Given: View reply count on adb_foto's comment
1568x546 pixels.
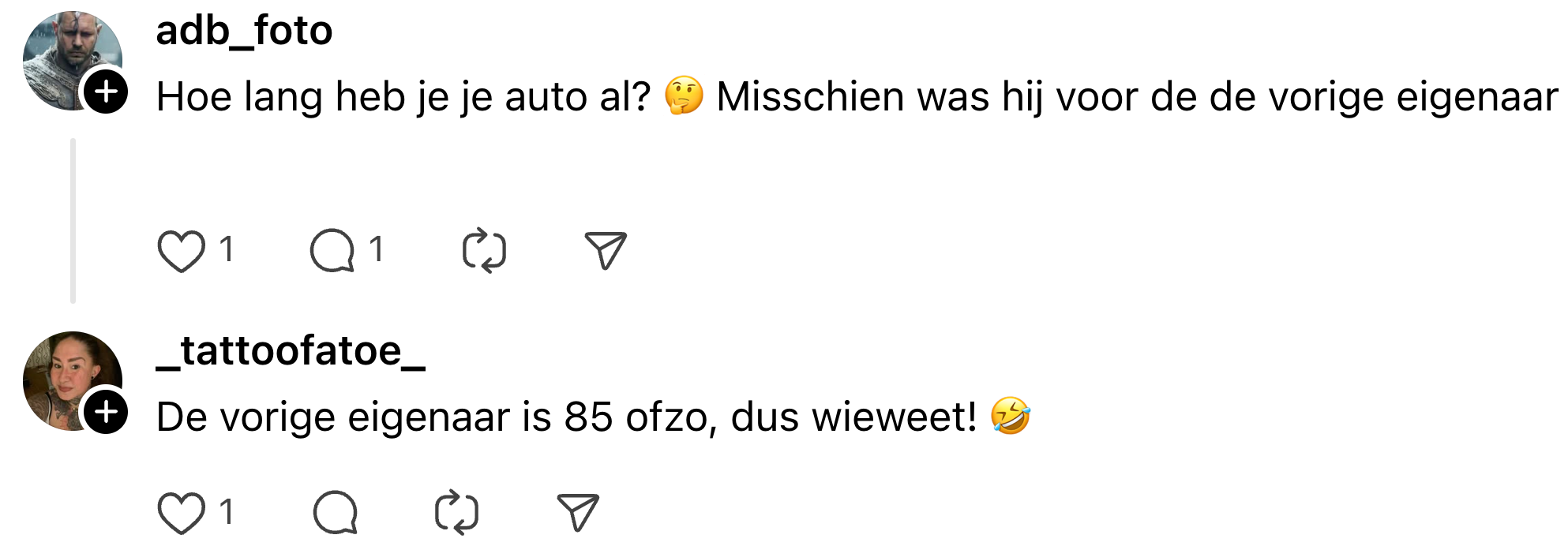Looking at the screenshot, I should 376,249.
